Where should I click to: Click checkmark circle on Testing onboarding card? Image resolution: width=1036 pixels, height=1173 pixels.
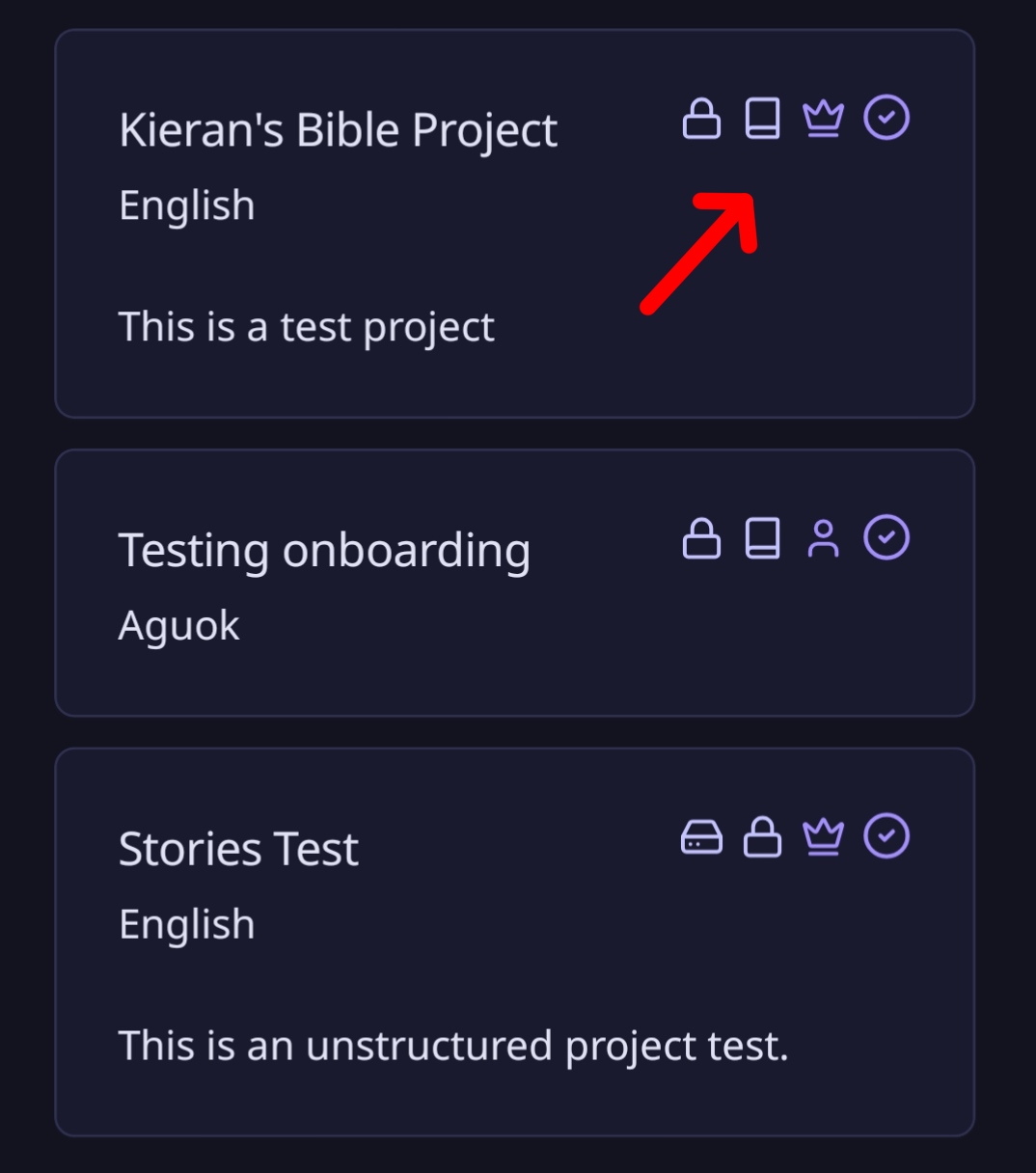[x=886, y=537]
